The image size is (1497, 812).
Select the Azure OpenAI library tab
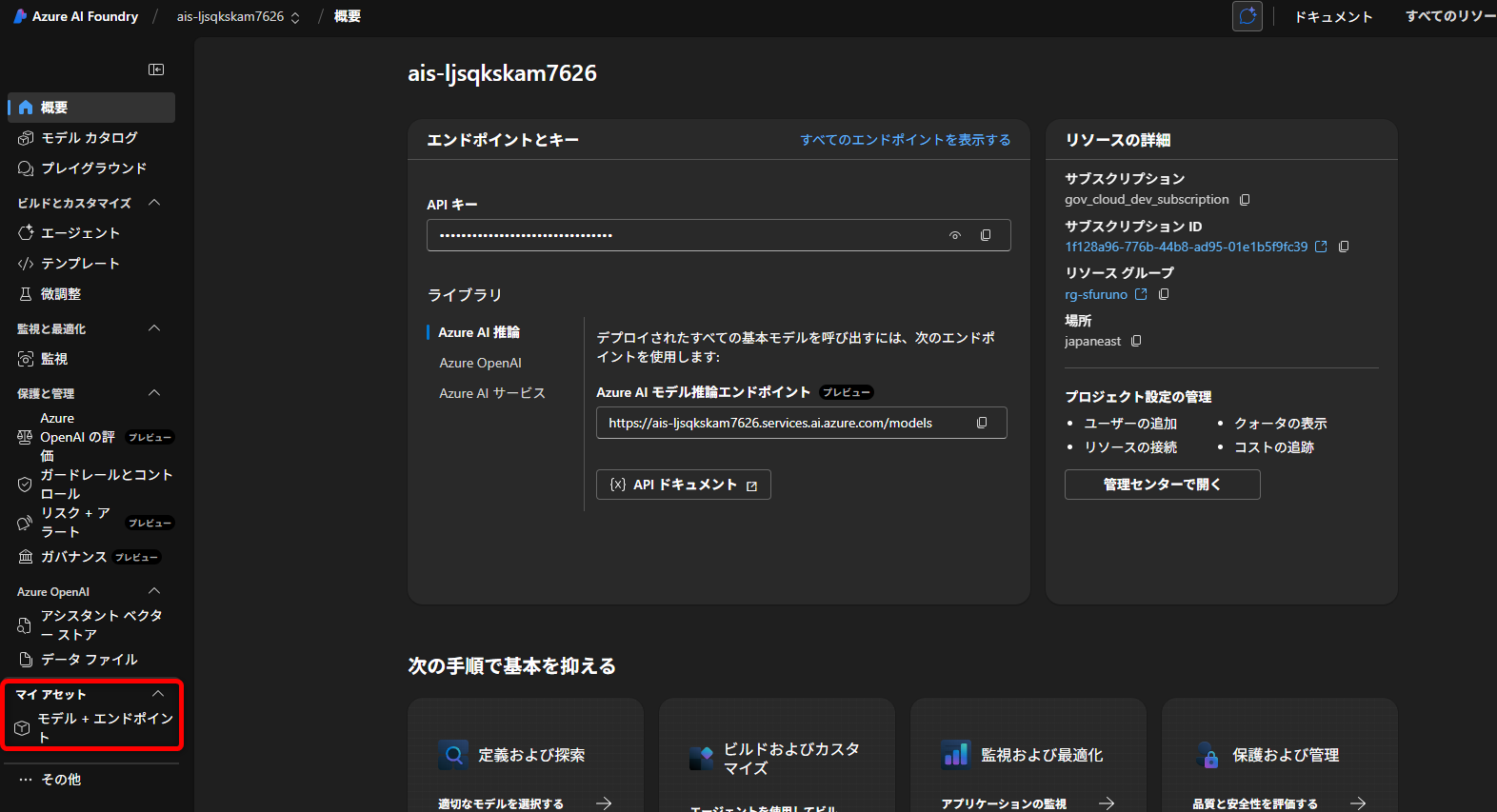pos(480,363)
